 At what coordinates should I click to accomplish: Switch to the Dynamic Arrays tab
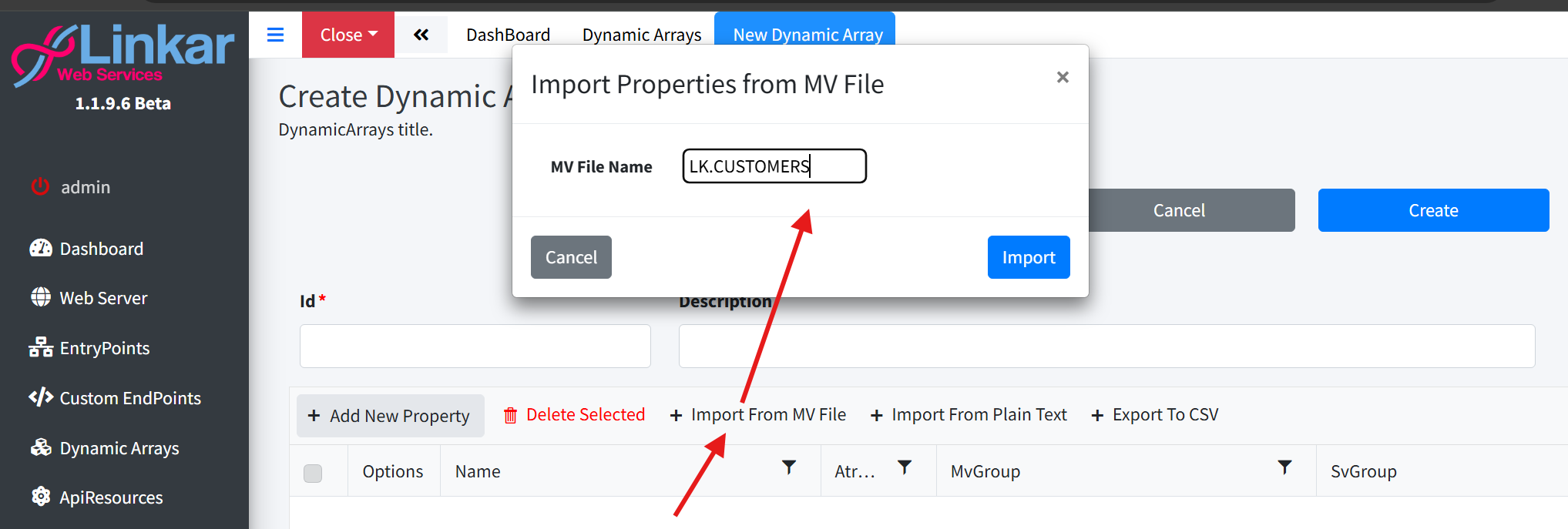(x=641, y=35)
